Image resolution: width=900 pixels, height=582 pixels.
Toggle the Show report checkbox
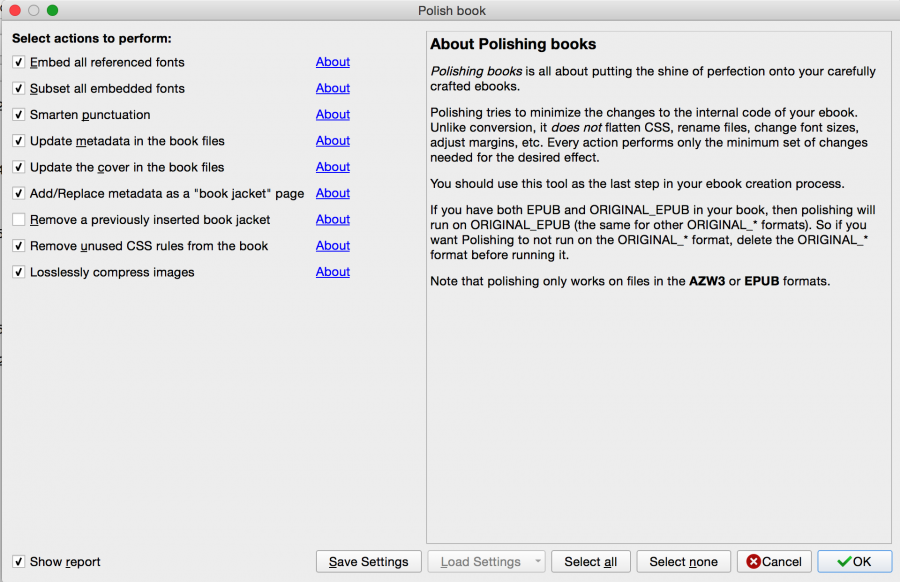coord(19,562)
